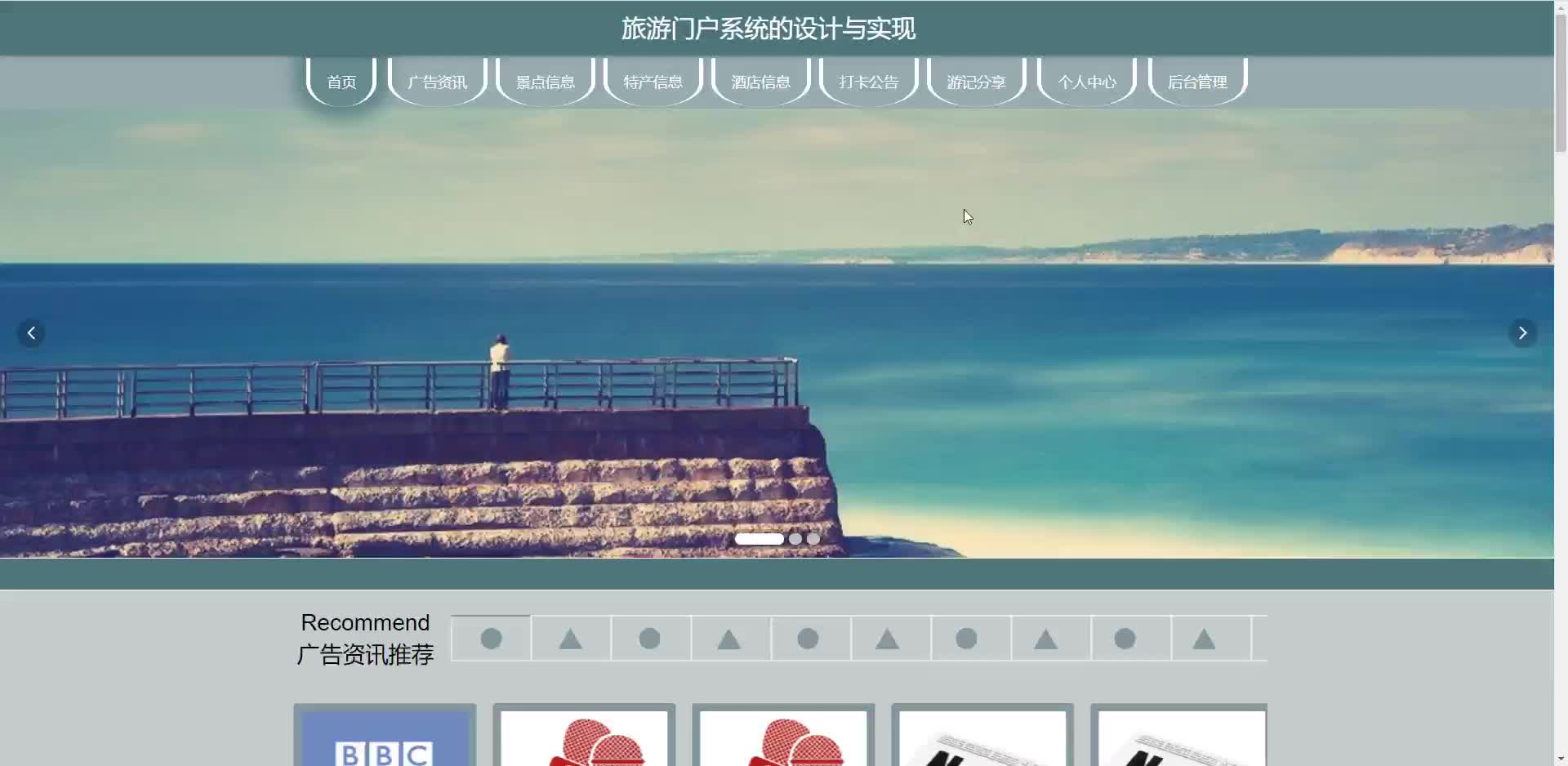Screen dimensions: 1568x766
Task: Select the second carousel indicator dot
Action: (795, 539)
